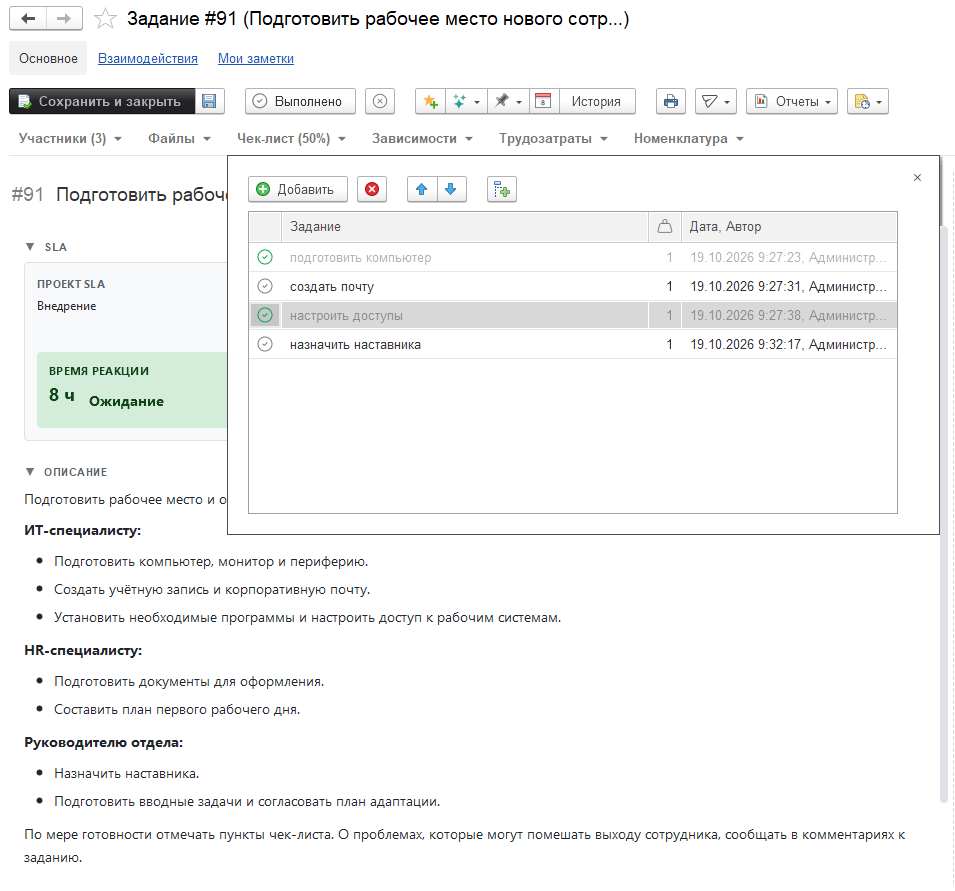955x891 pixels.
Task: Collapse the ОПИСАНИЕ section
Action: click(x=30, y=472)
